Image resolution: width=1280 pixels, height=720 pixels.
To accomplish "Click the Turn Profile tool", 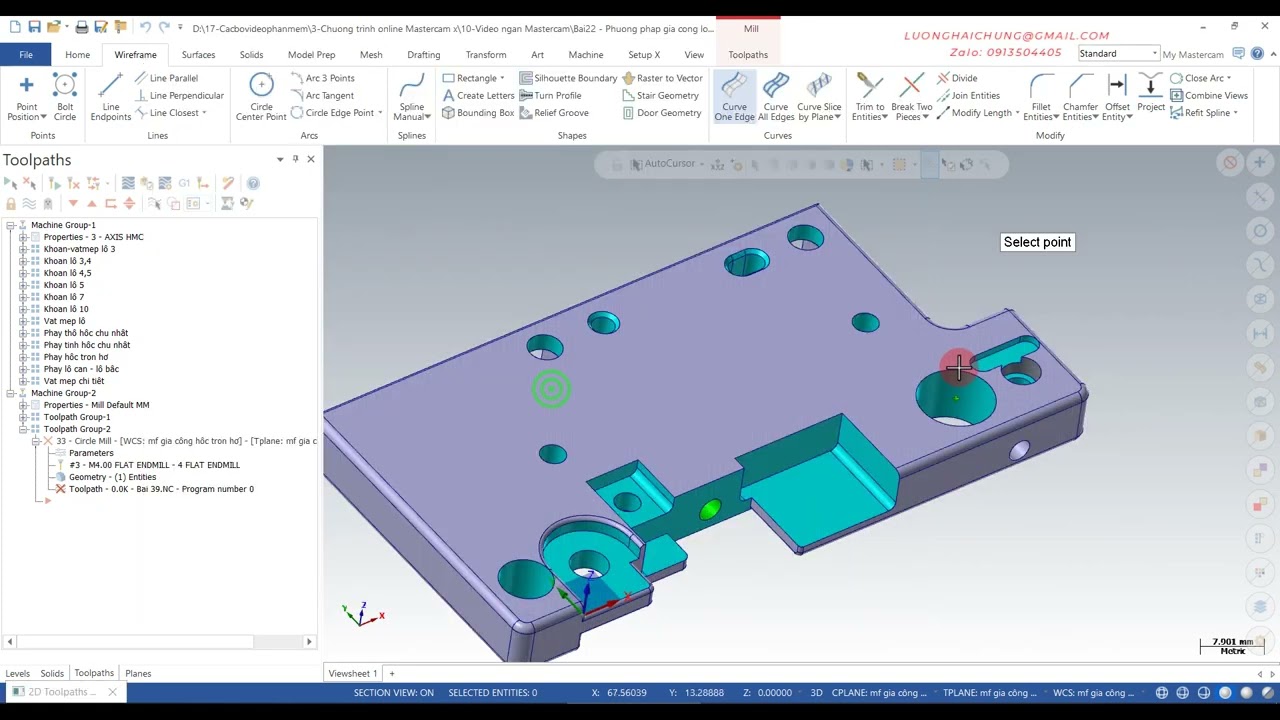I will [x=550, y=95].
